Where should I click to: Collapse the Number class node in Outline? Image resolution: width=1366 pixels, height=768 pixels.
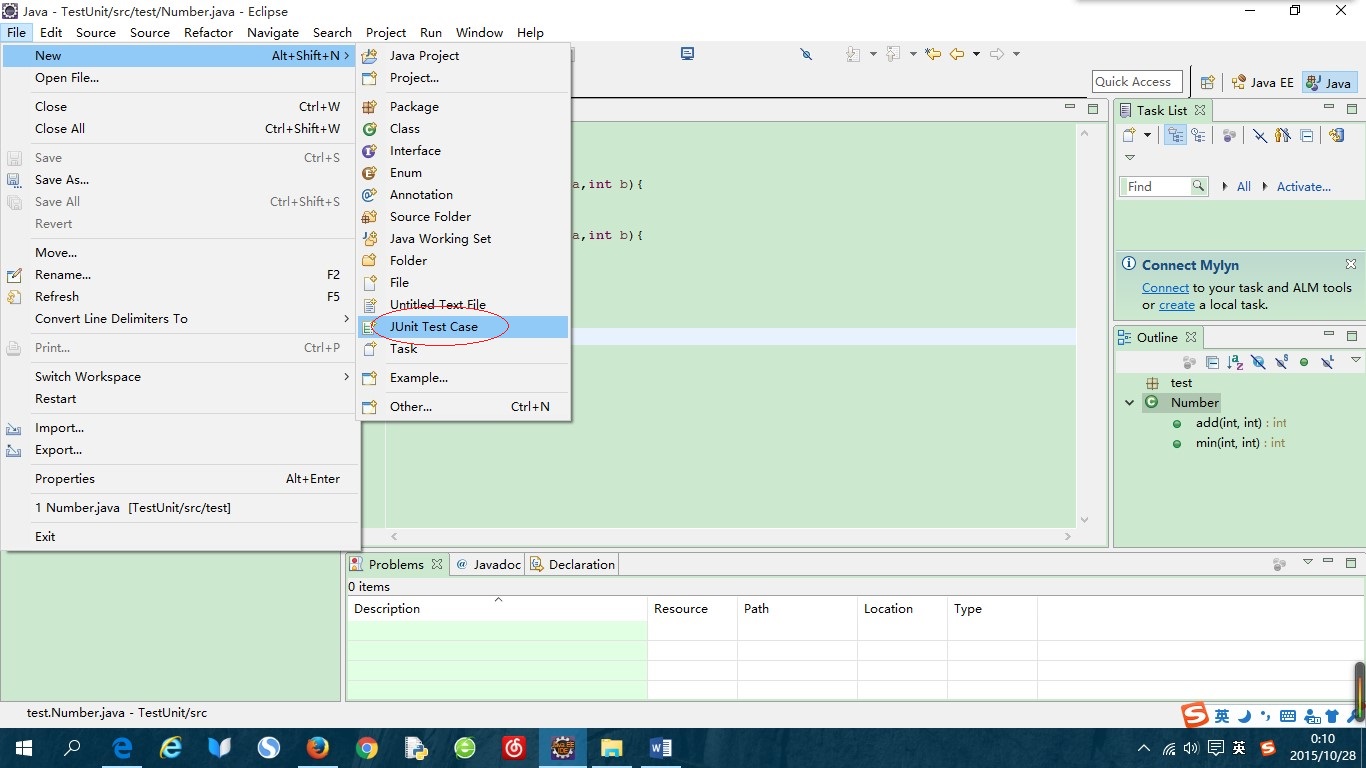(x=1130, y=403)
